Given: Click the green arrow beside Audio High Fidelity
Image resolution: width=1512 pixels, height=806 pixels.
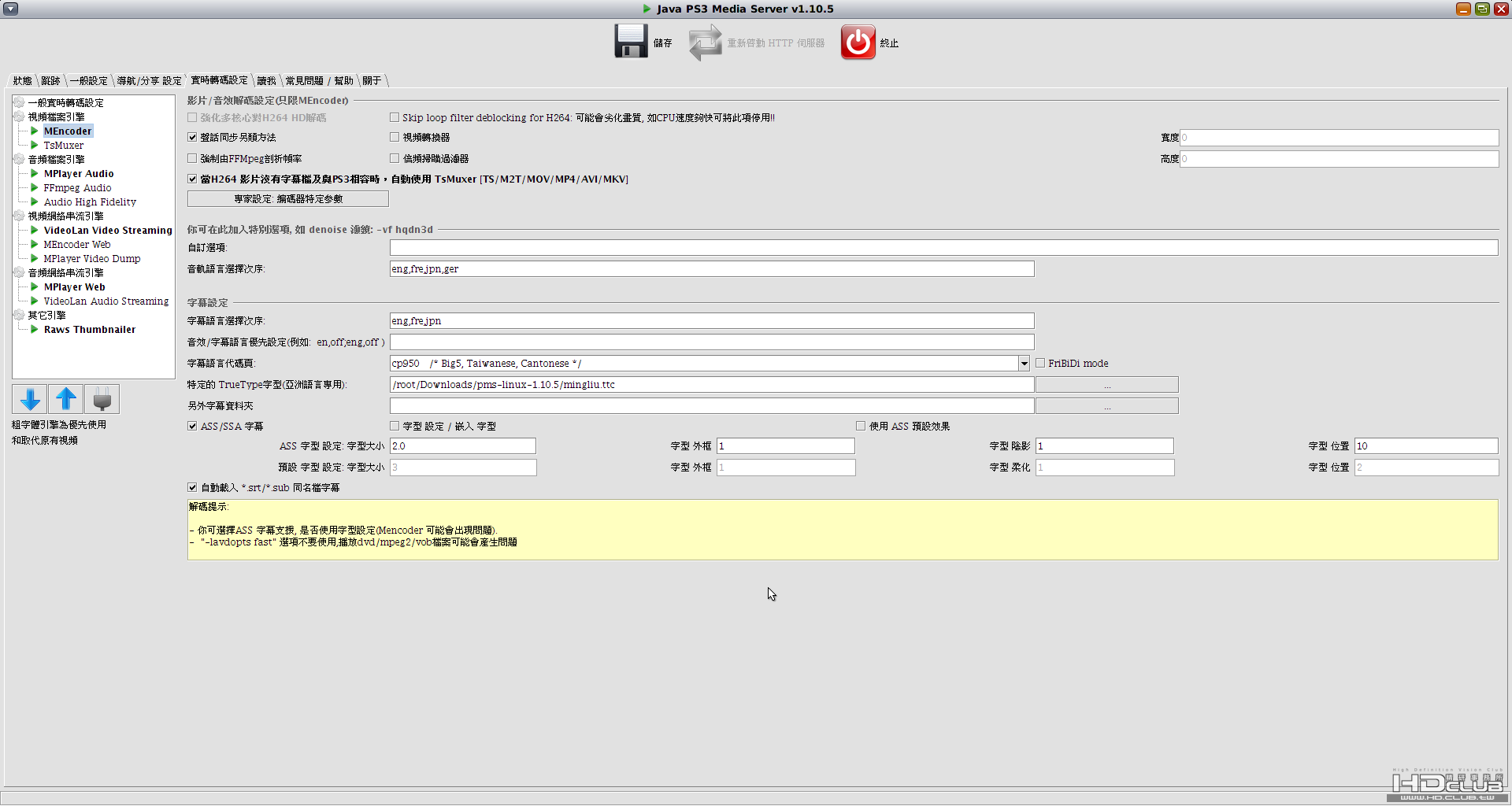Looking at the screenshot, I should click(x=35, y=201).
